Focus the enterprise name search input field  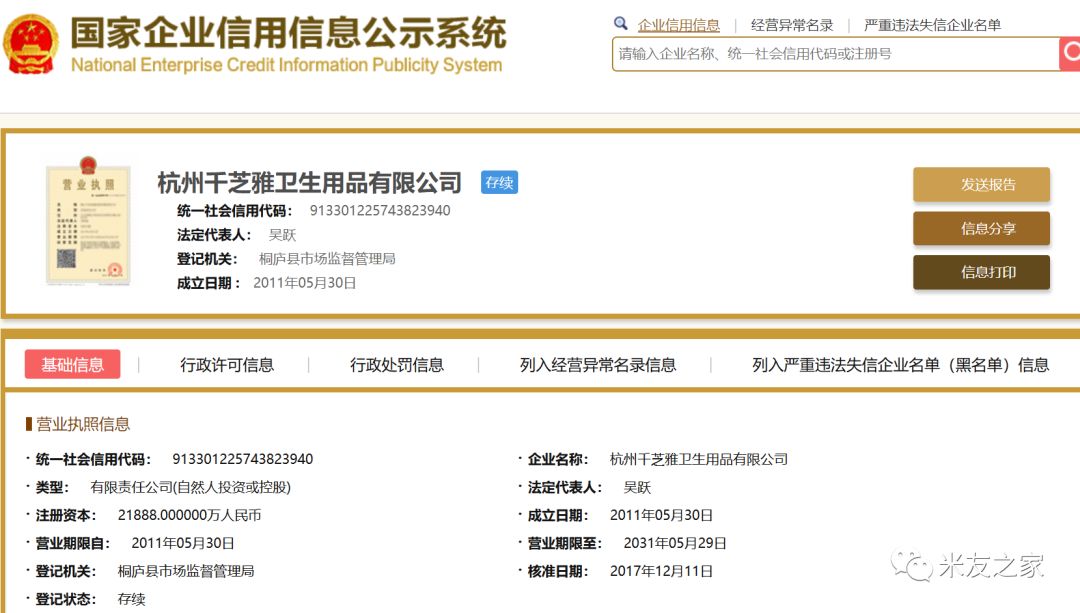835,54
